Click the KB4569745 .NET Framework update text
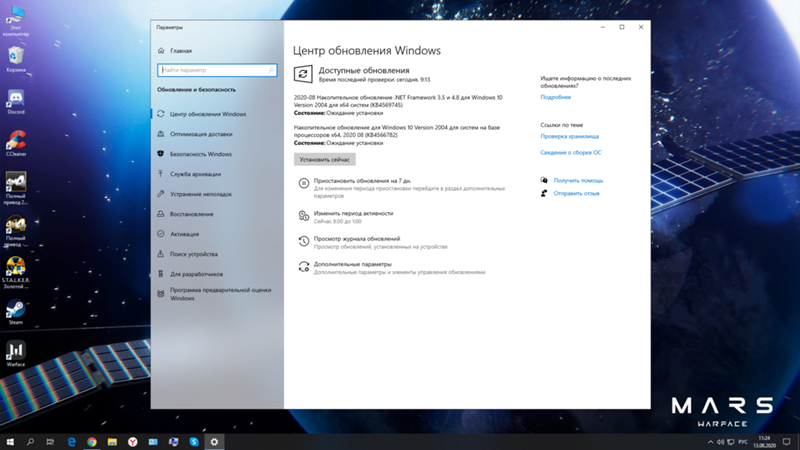Viewport: 800px width, 450px height. point(398,101)
